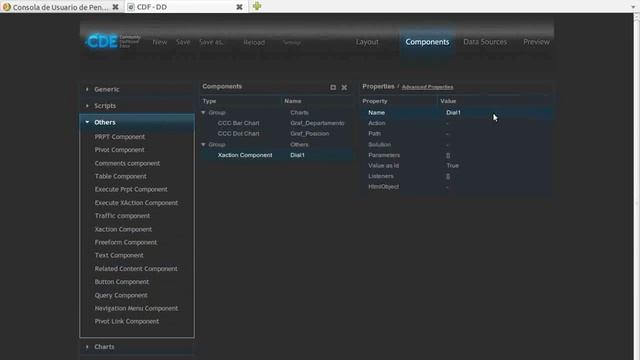Image resolution: width=640 pixels, height=360 pixels.
Task: Add an Xaction Component from list
Action: coord(123,229)
